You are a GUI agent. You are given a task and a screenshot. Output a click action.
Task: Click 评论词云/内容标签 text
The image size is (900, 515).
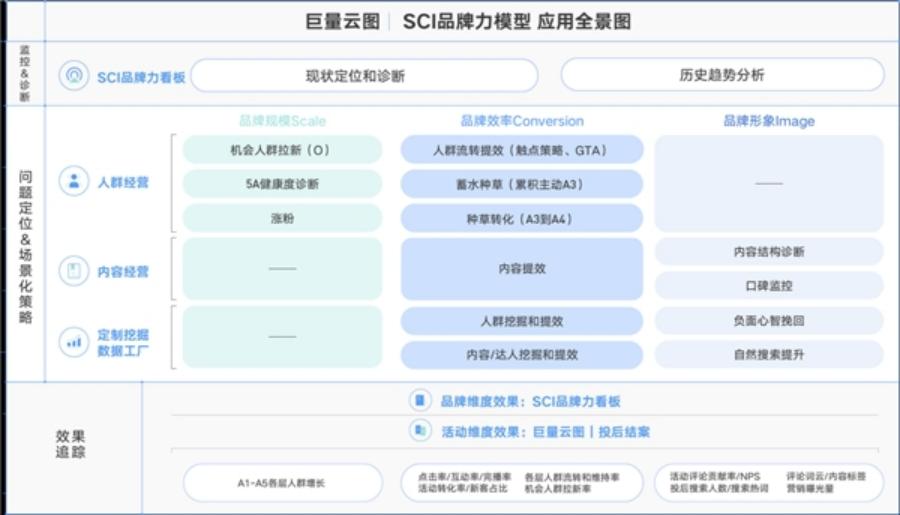coord(826,476)
